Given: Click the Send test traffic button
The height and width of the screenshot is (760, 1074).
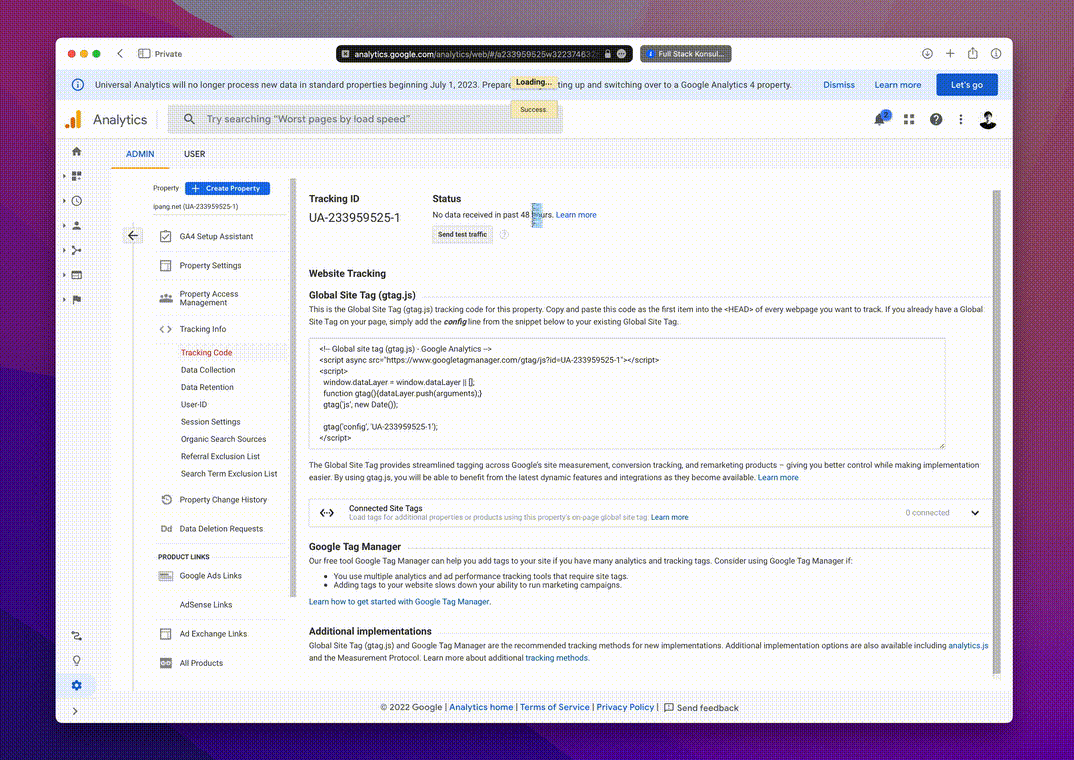Looking at the screenshot, I should [463, 234].
